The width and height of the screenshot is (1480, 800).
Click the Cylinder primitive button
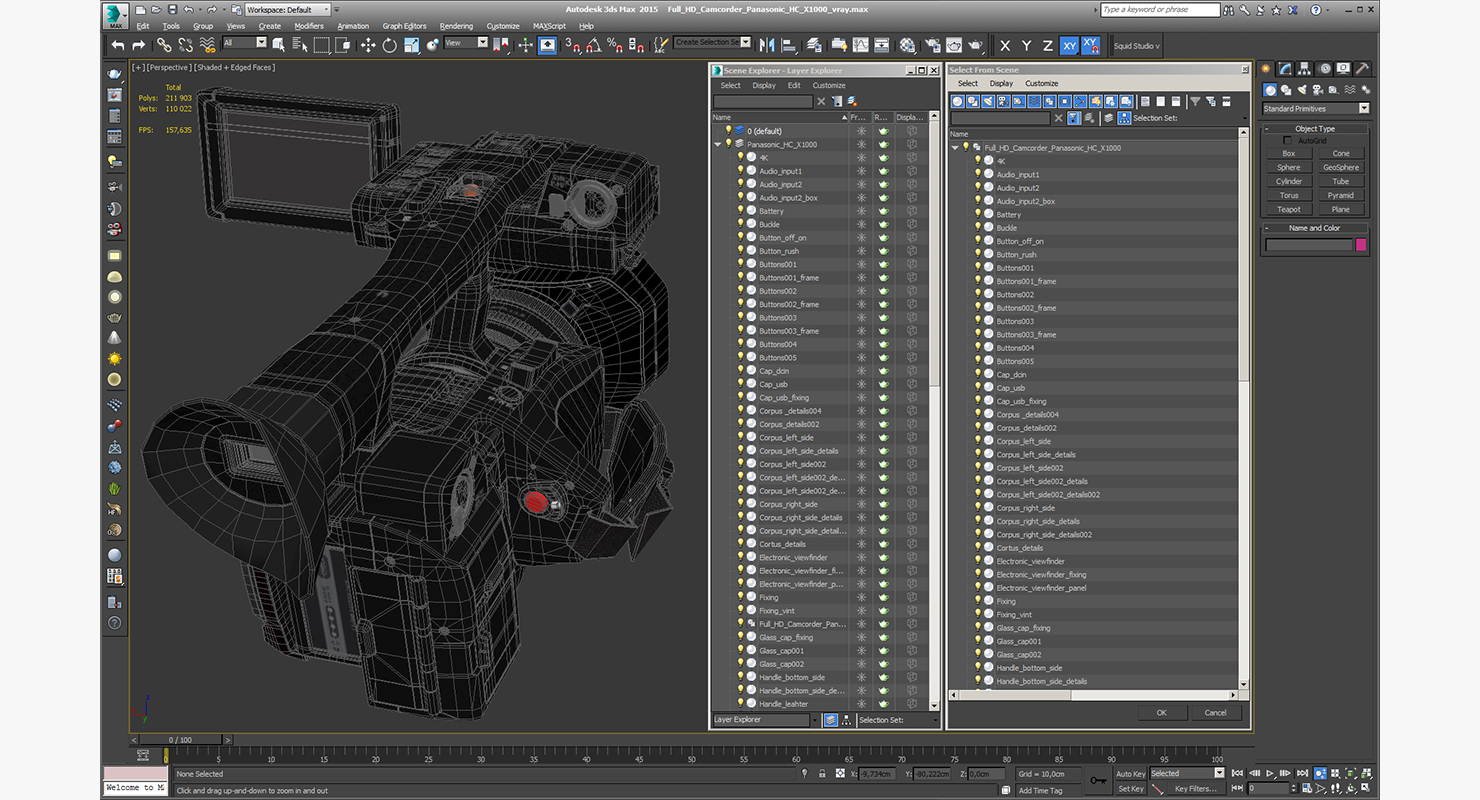coord(1289,181)
